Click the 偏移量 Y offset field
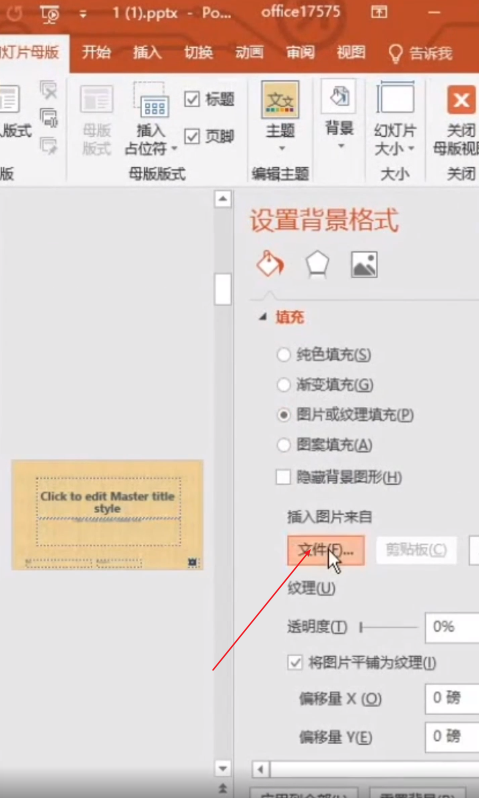The image size is (479, 798). (x=452, y=738)
